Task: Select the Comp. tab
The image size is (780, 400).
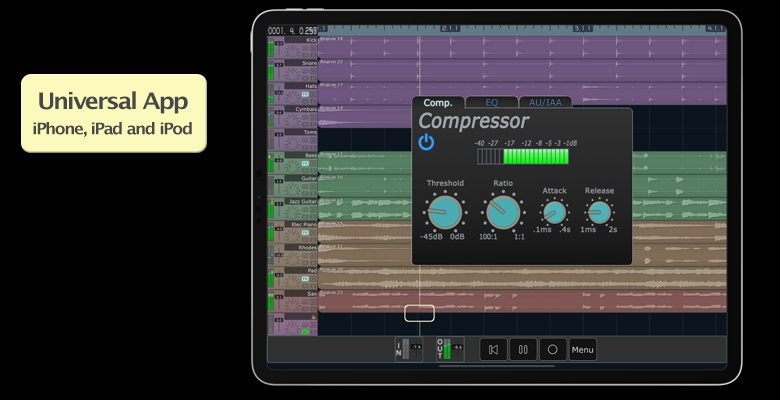Action: click(x=438, y=102)
